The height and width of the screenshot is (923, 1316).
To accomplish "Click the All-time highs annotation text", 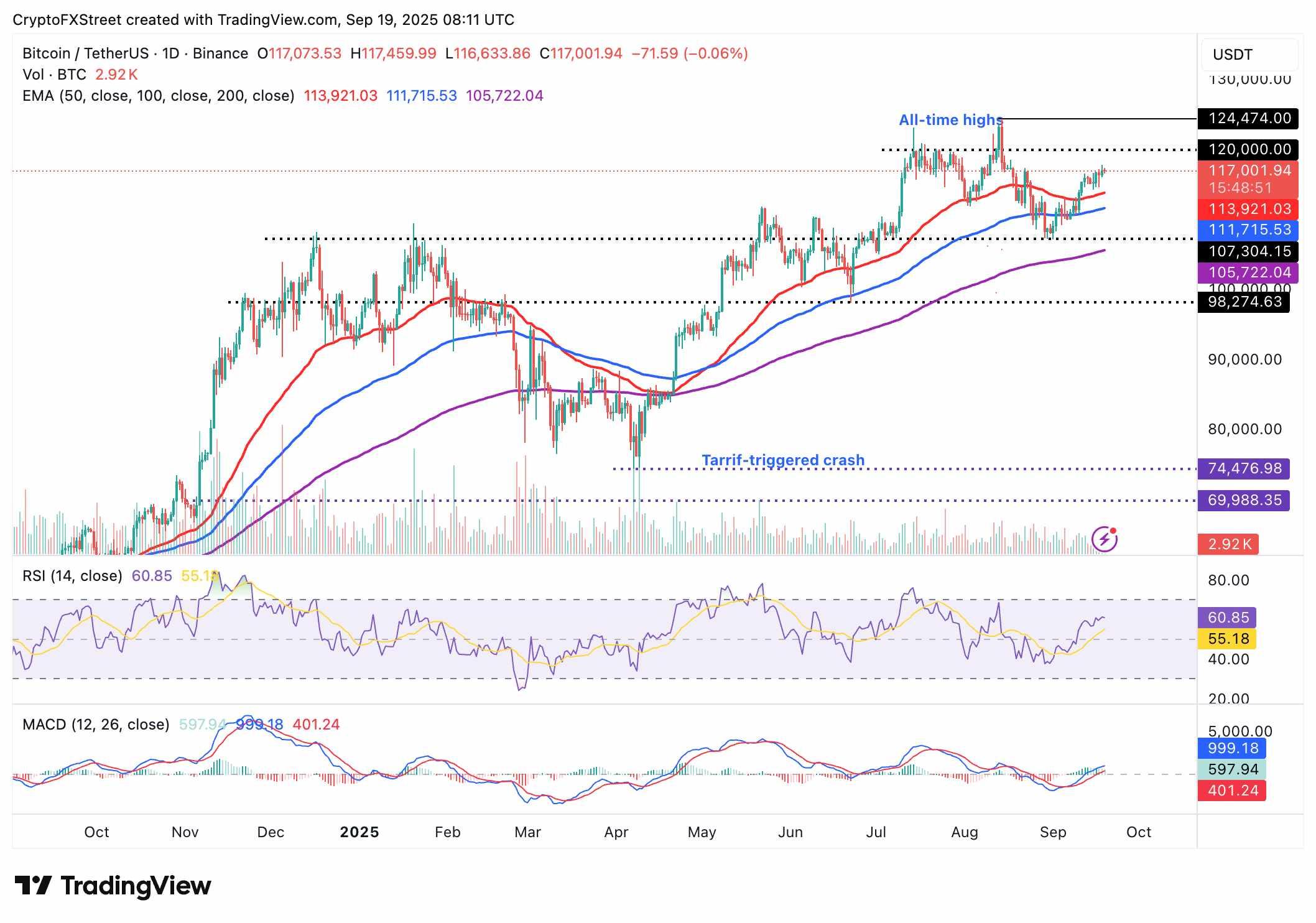I will [950, 120].
